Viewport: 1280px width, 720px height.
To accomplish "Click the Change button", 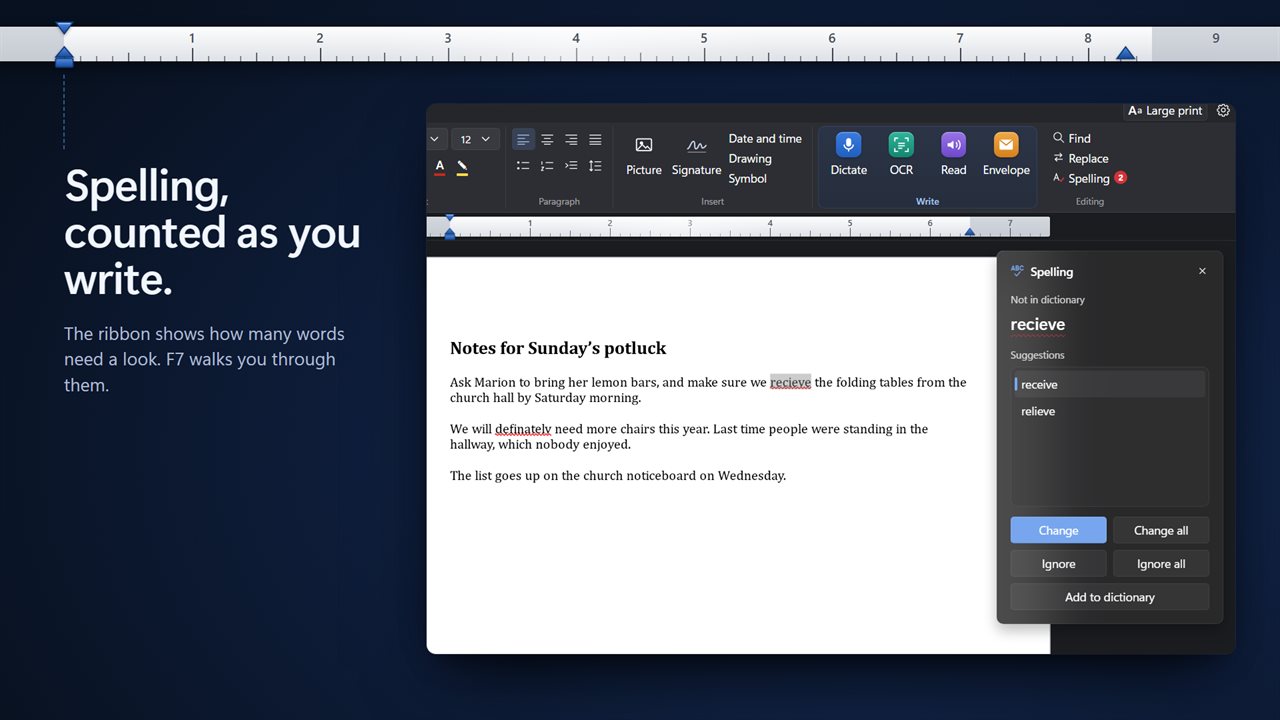I will 1058,530.
